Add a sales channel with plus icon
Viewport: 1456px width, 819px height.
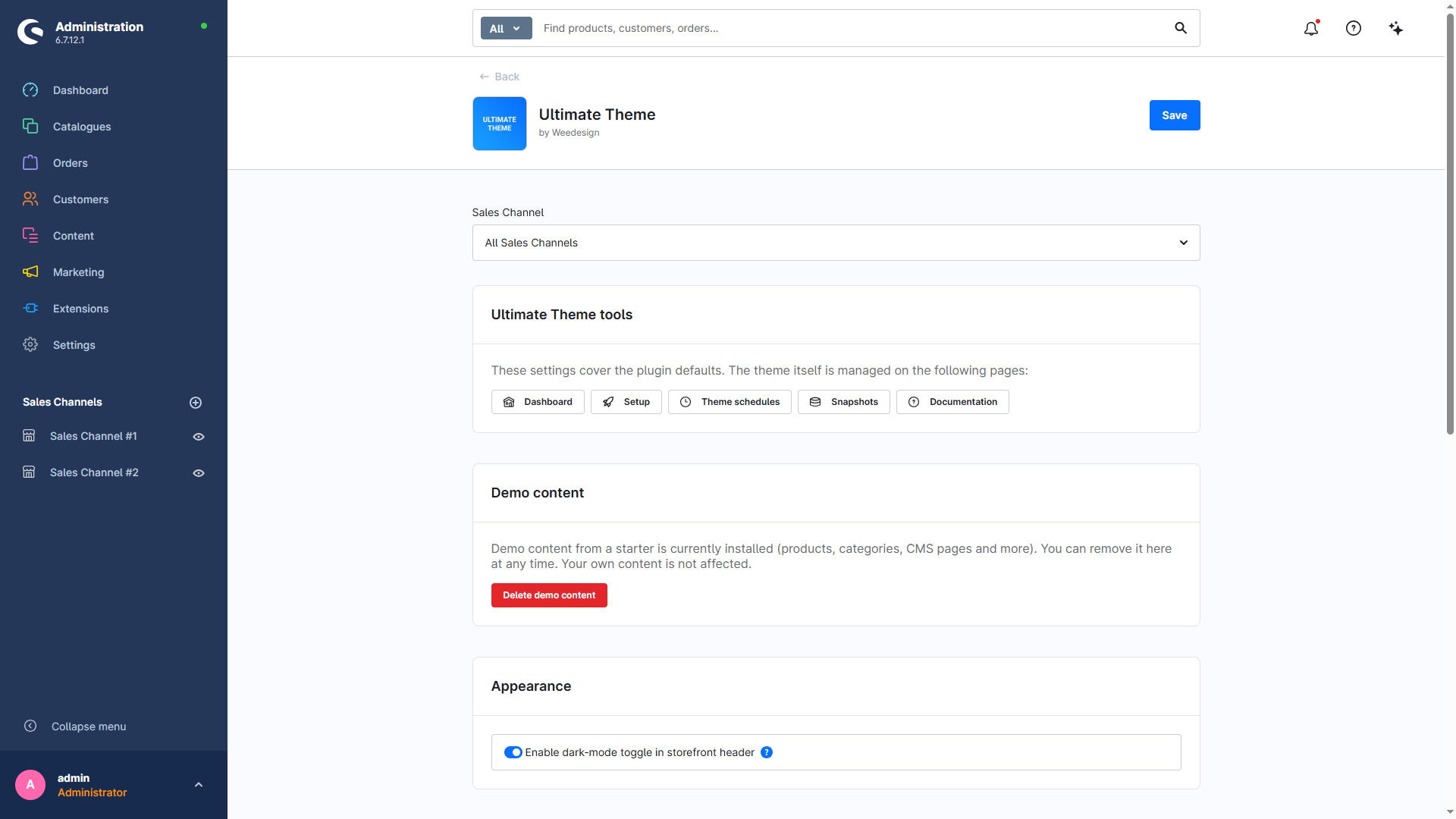coord(196,403)
